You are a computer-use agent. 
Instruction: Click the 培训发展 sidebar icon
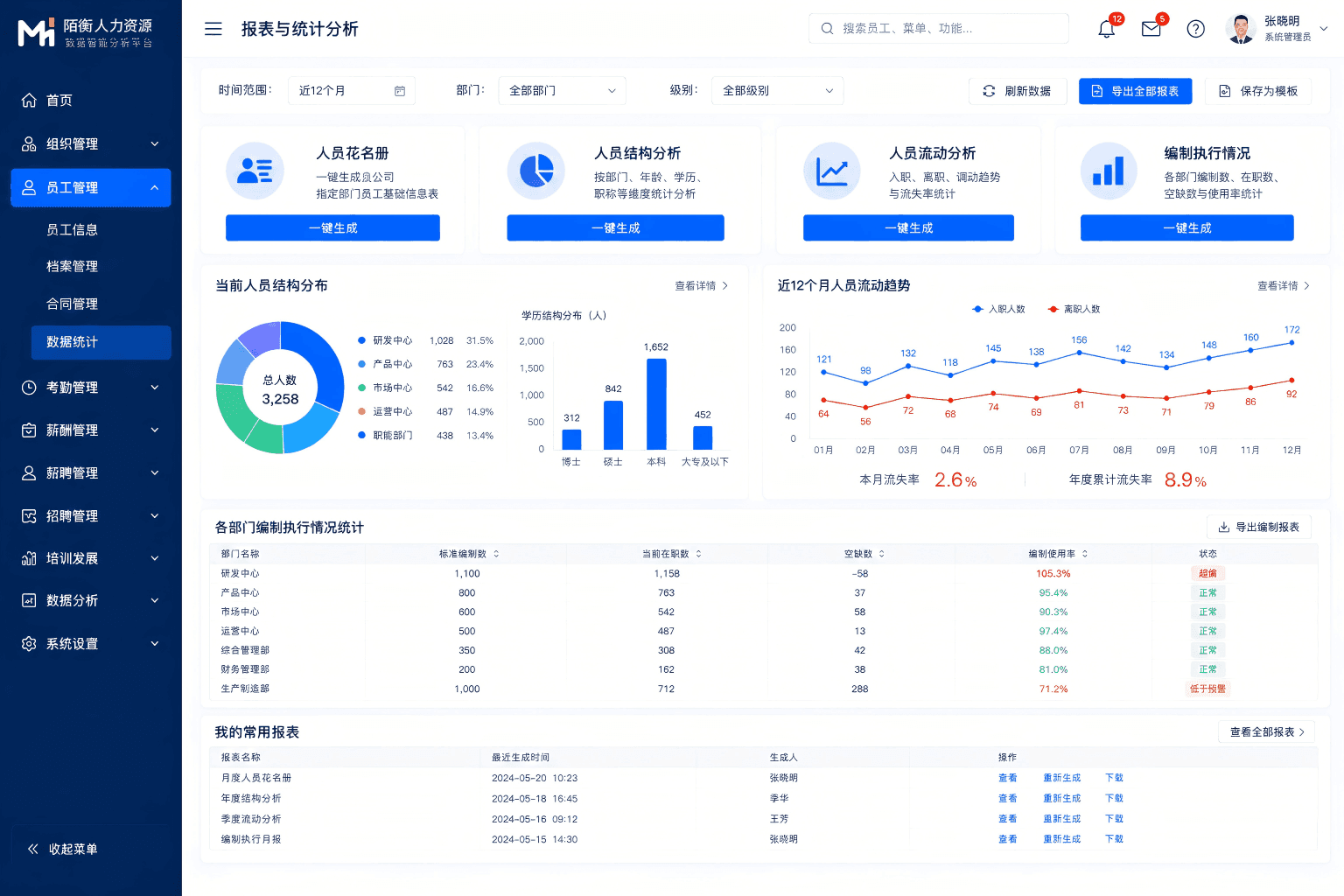(x=29, y=558)
